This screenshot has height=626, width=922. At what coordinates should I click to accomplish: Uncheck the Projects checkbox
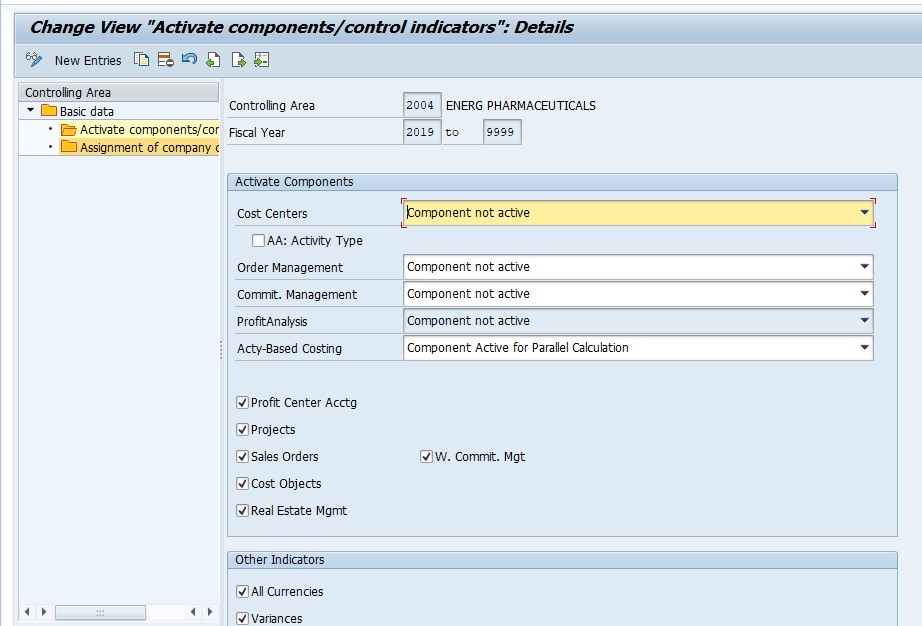pyautogui.click(x=242, y=430)
